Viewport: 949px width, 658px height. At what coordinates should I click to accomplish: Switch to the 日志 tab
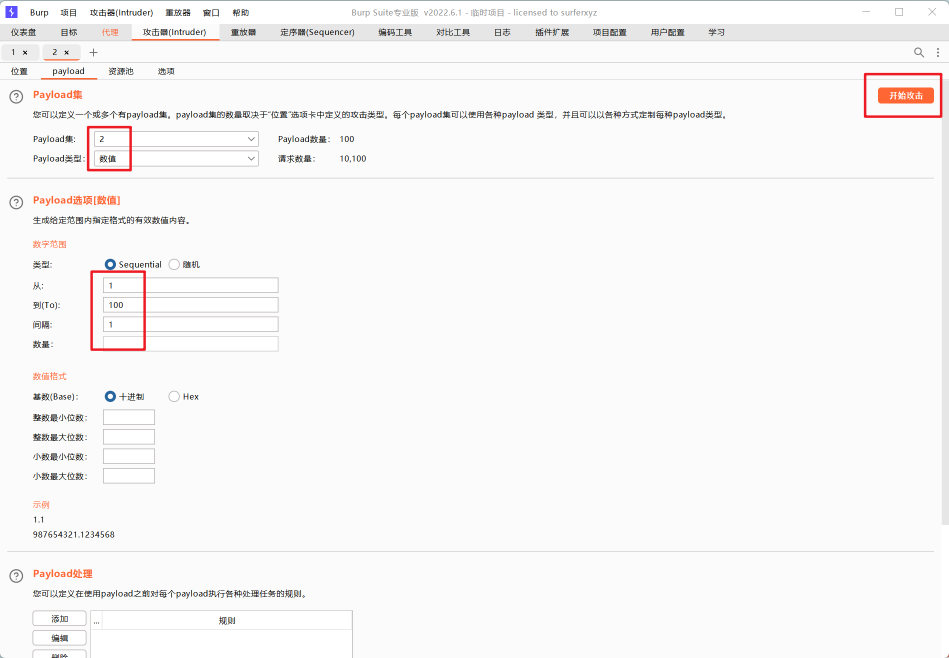click(502, 33)
